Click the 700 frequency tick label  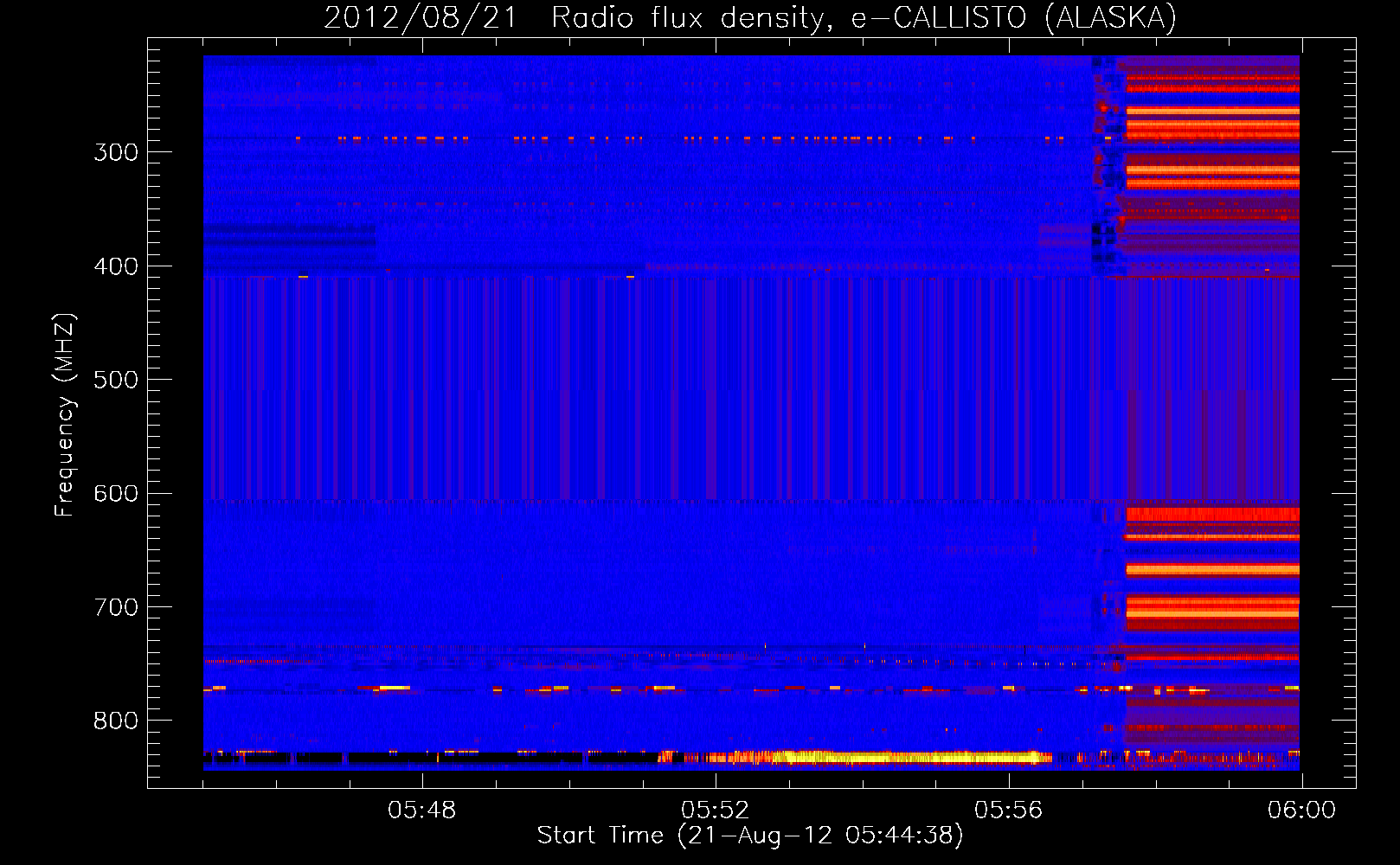click(116, 607)
